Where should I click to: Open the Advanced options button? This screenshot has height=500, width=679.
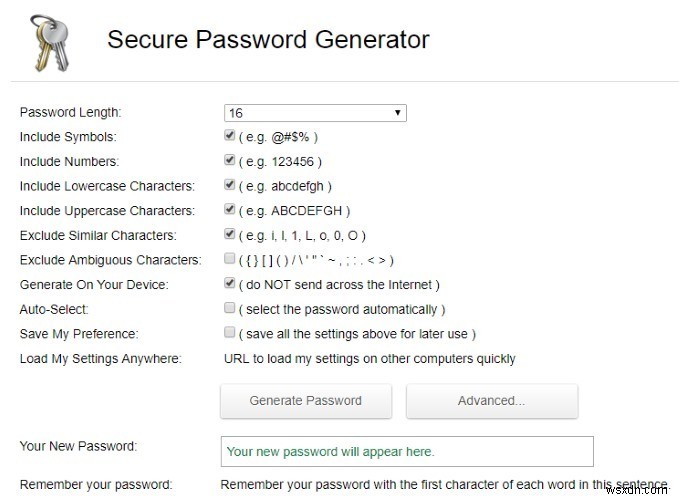click(491, 401)
